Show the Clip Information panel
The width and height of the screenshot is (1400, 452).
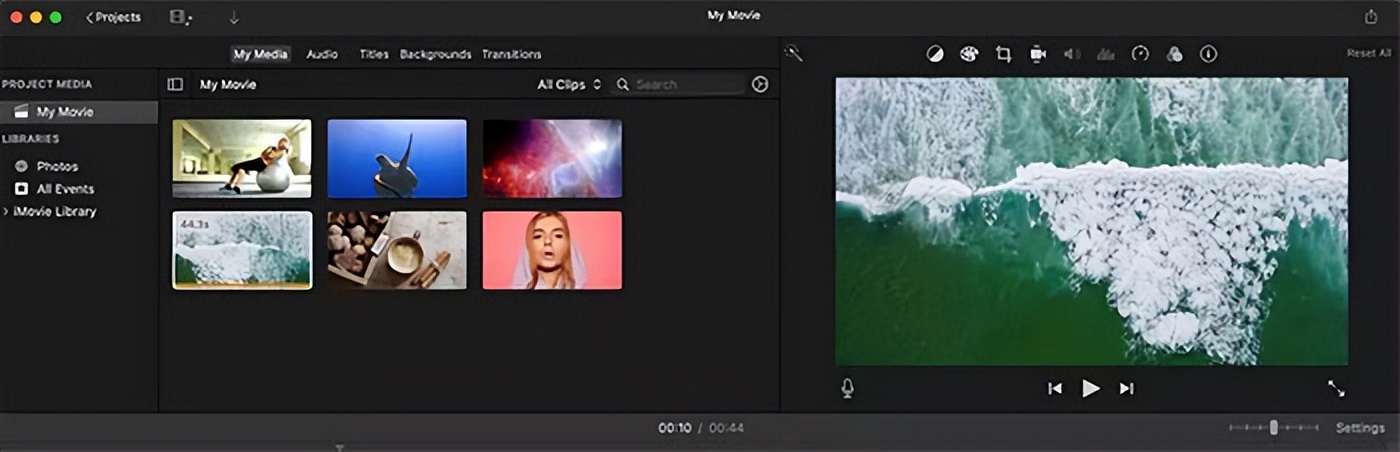(x=1209, y=54)
